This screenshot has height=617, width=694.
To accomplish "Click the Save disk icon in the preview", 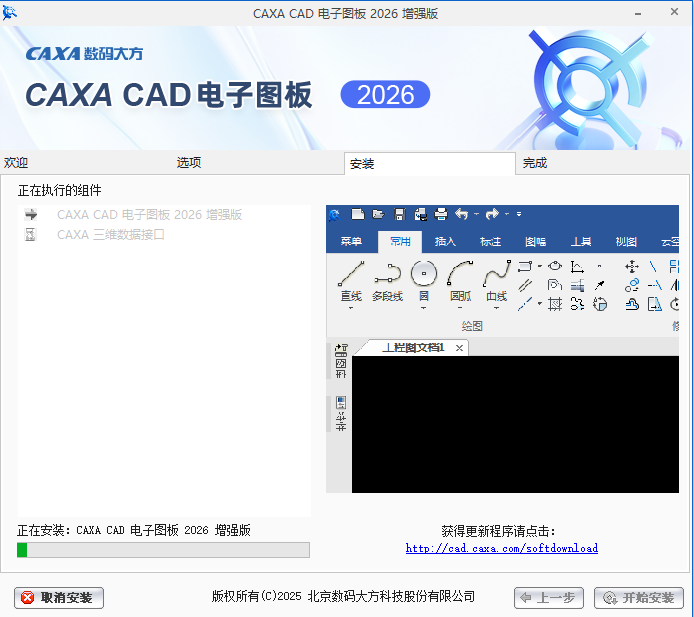I will 400,214.
